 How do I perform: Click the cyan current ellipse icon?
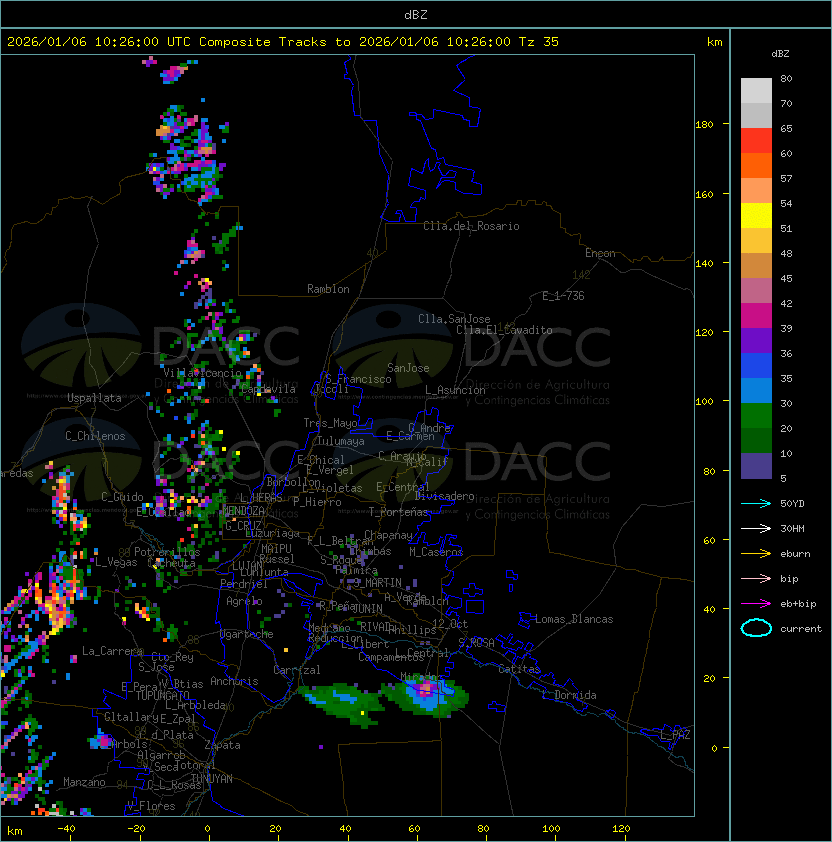pos(757,628)
